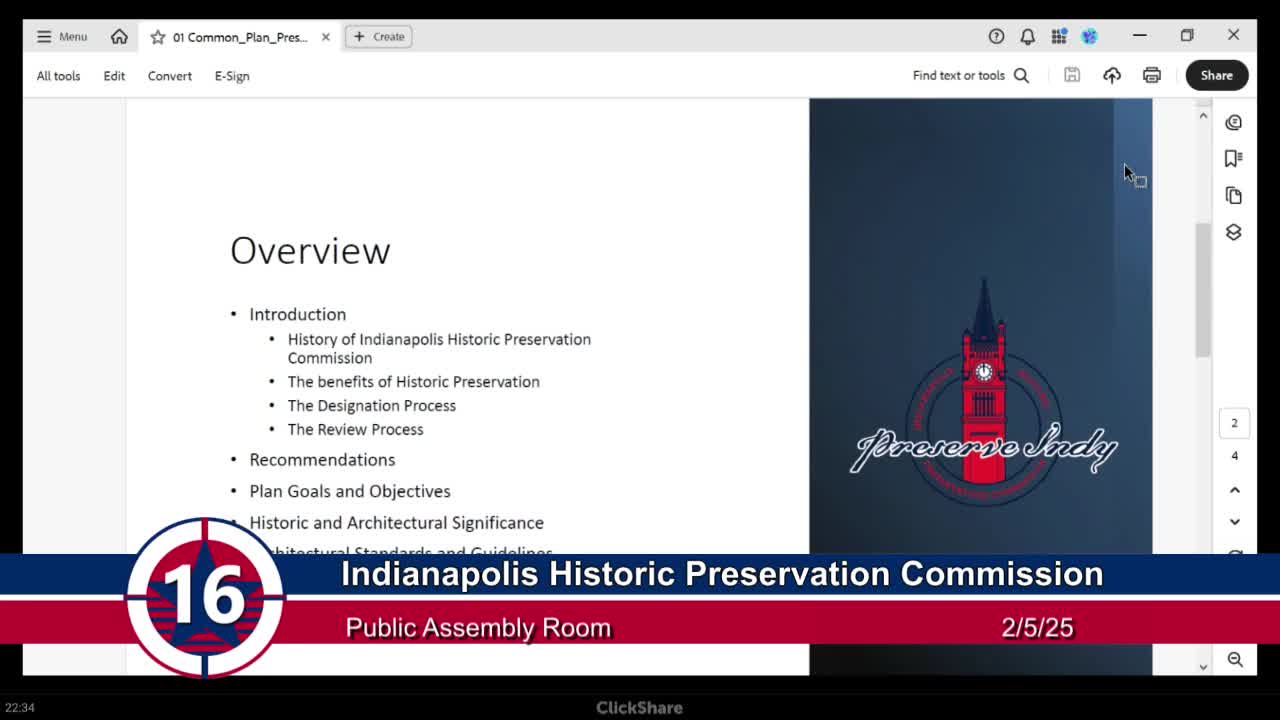This screenshot has width=1280, height=720.
Task: Click Find text or tools search
Action: pos(970,75)
